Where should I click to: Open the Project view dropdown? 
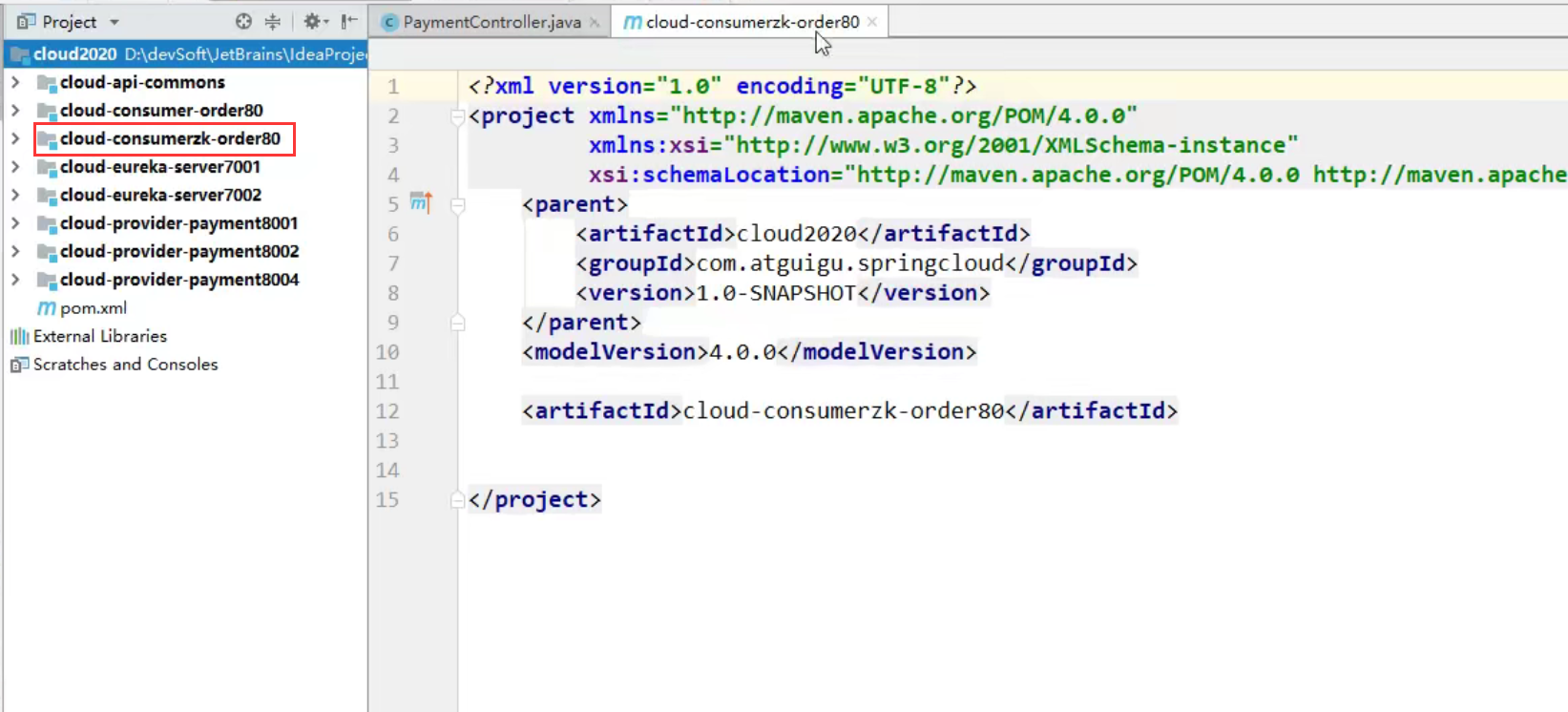click(115, 22)
